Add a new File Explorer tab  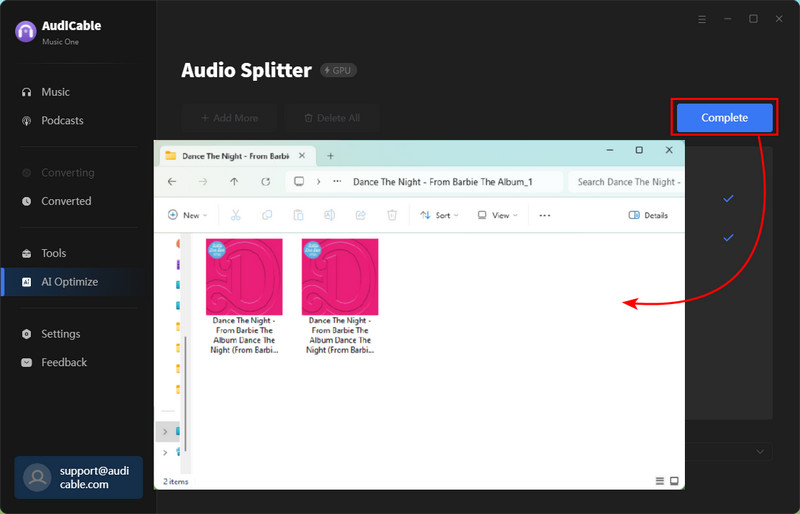click(x=330, y=156)
